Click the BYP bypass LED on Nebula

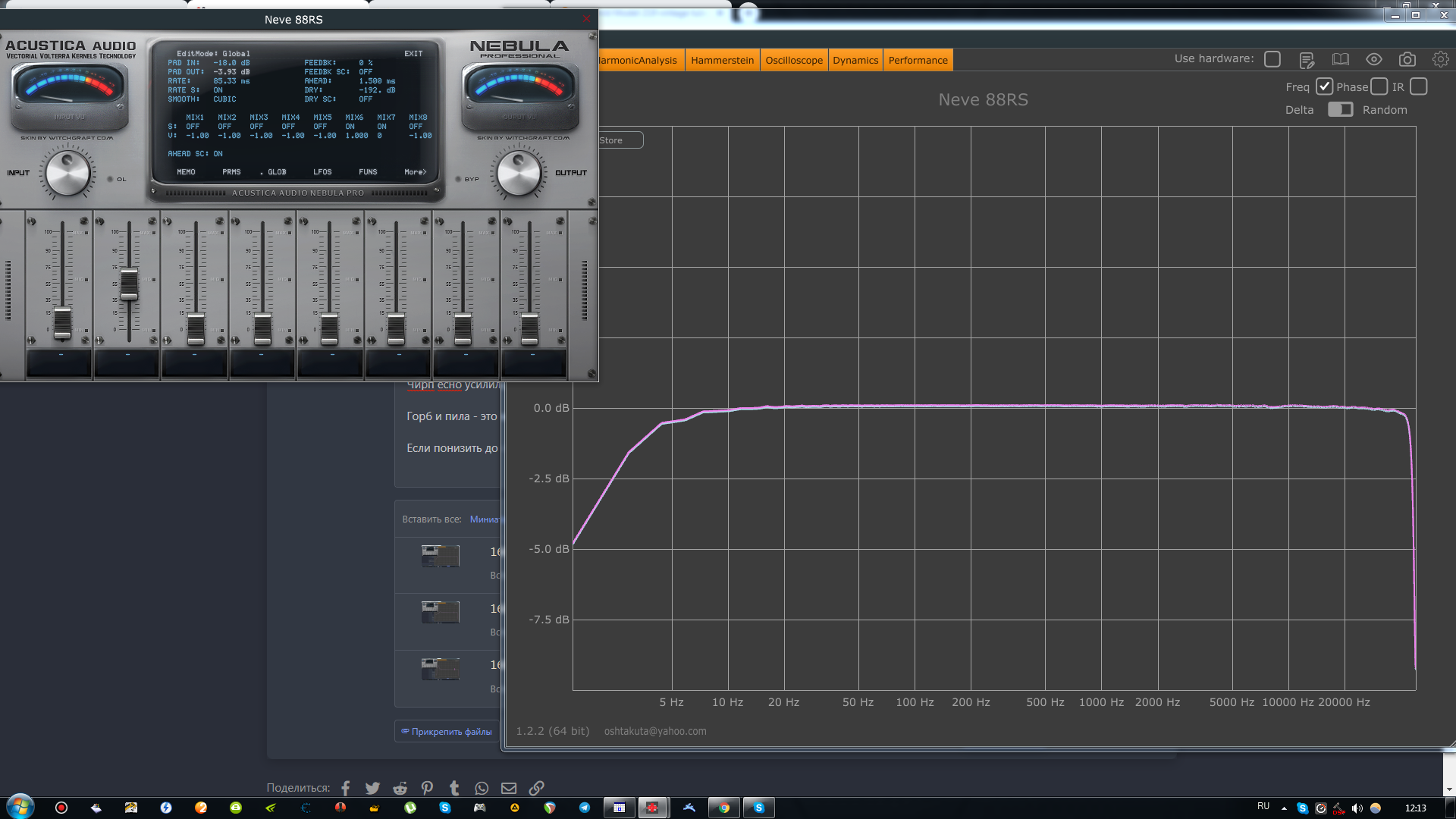click(458, 180)
